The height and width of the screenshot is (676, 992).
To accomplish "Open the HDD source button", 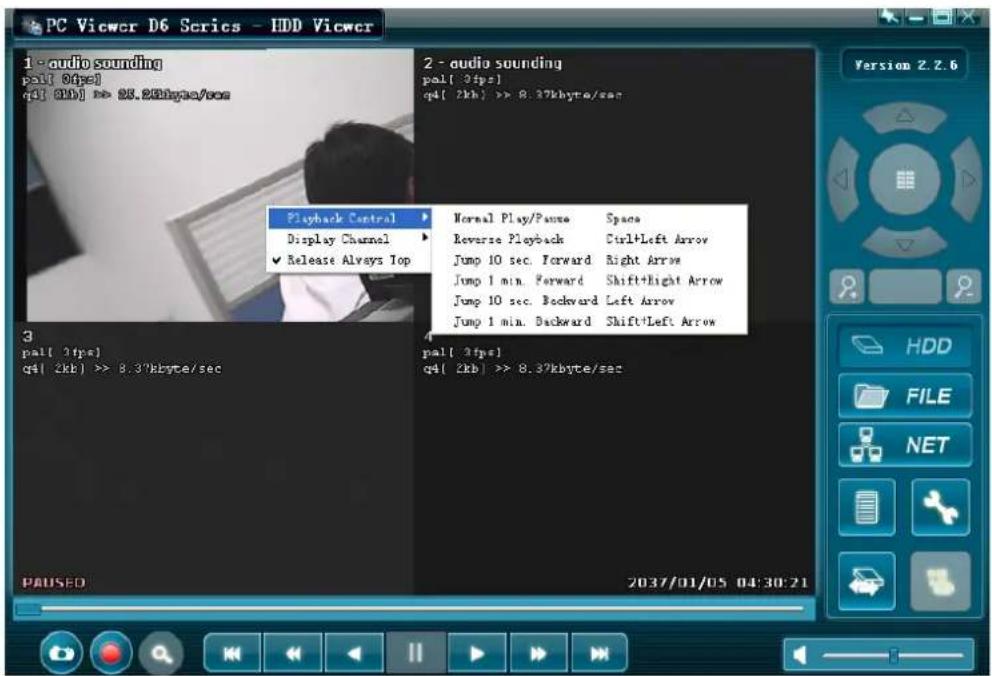I will (x=905, y=346).
